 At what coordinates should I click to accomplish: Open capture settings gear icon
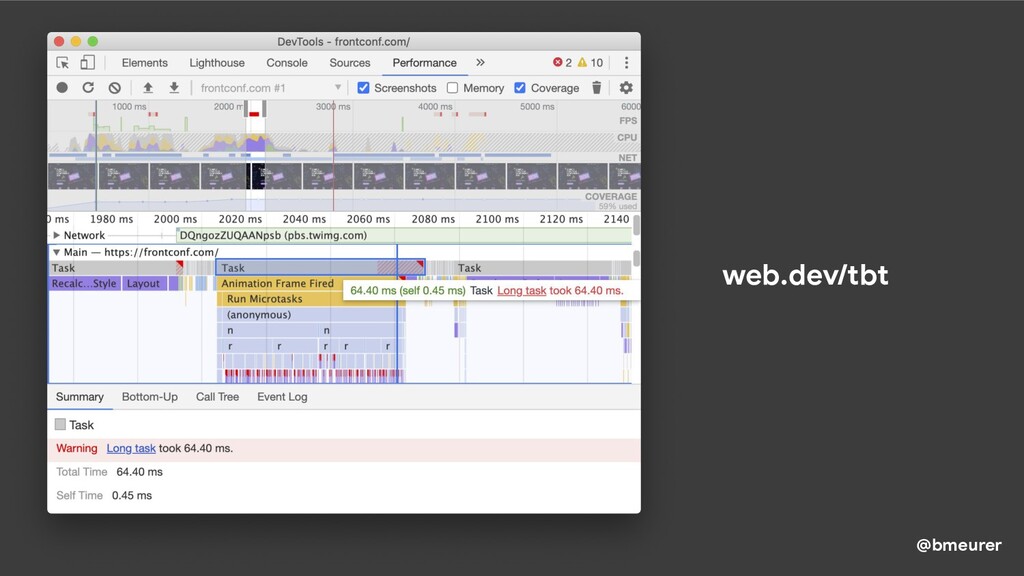pos(626,88)
